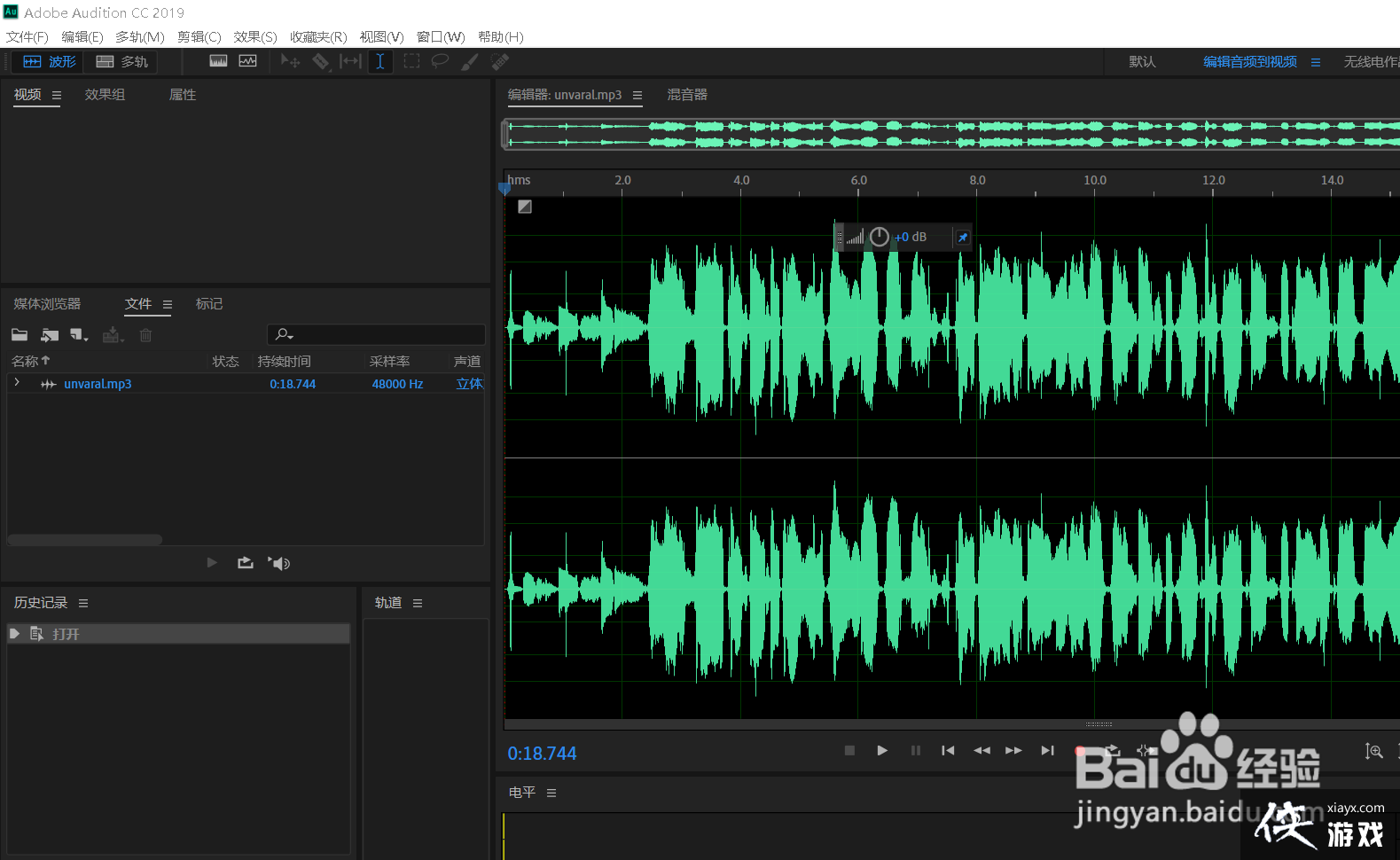Show the spectral pitch display
Viewport: 1400px width, 860px height.
click(x=247, y=61)
